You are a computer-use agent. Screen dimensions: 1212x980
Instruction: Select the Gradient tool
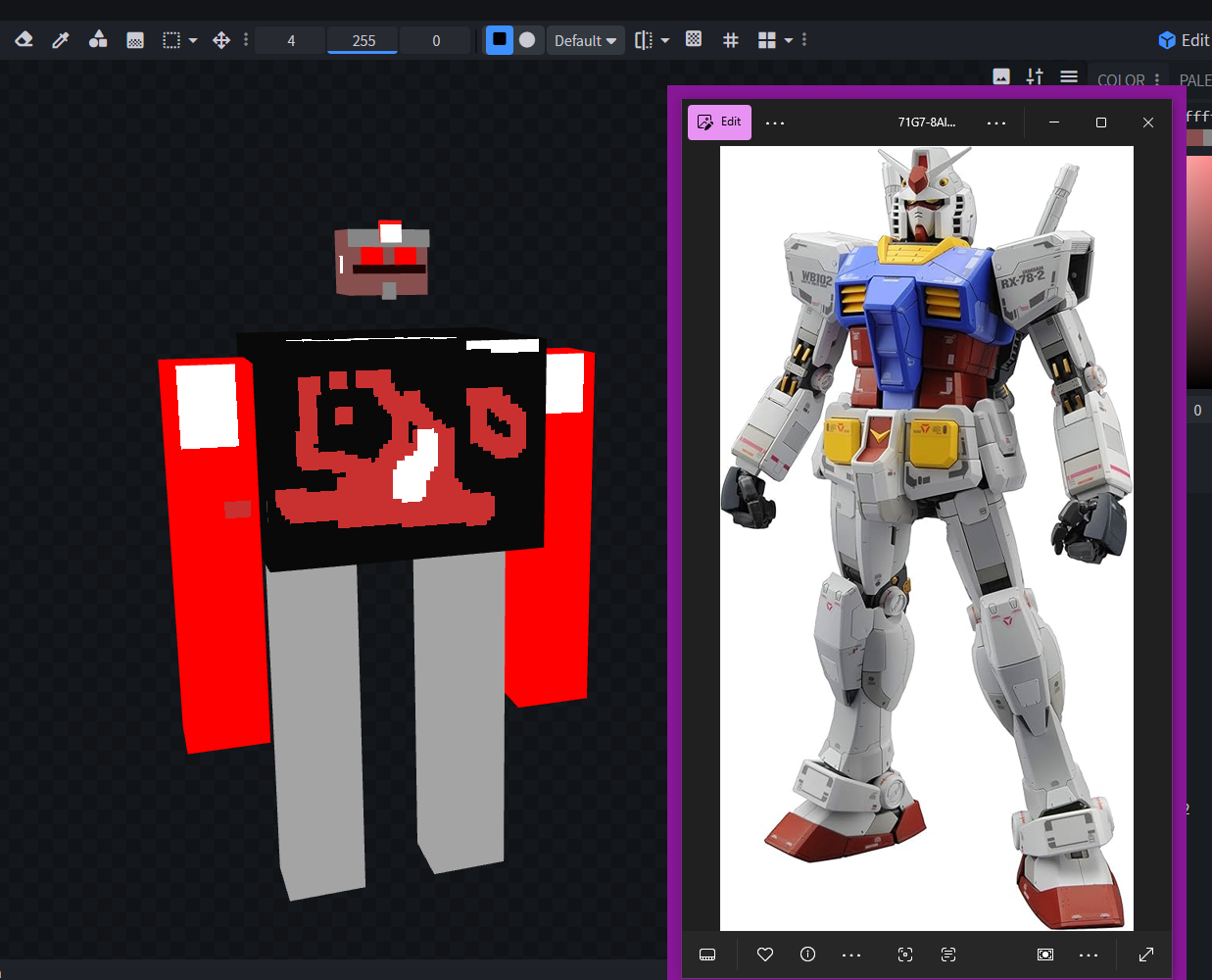[x=135, y=40]
